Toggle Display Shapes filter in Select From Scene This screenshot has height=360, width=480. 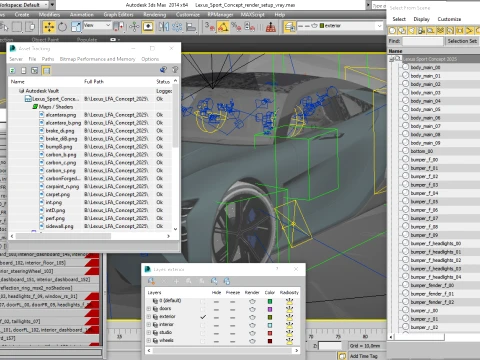click(402, 31)
